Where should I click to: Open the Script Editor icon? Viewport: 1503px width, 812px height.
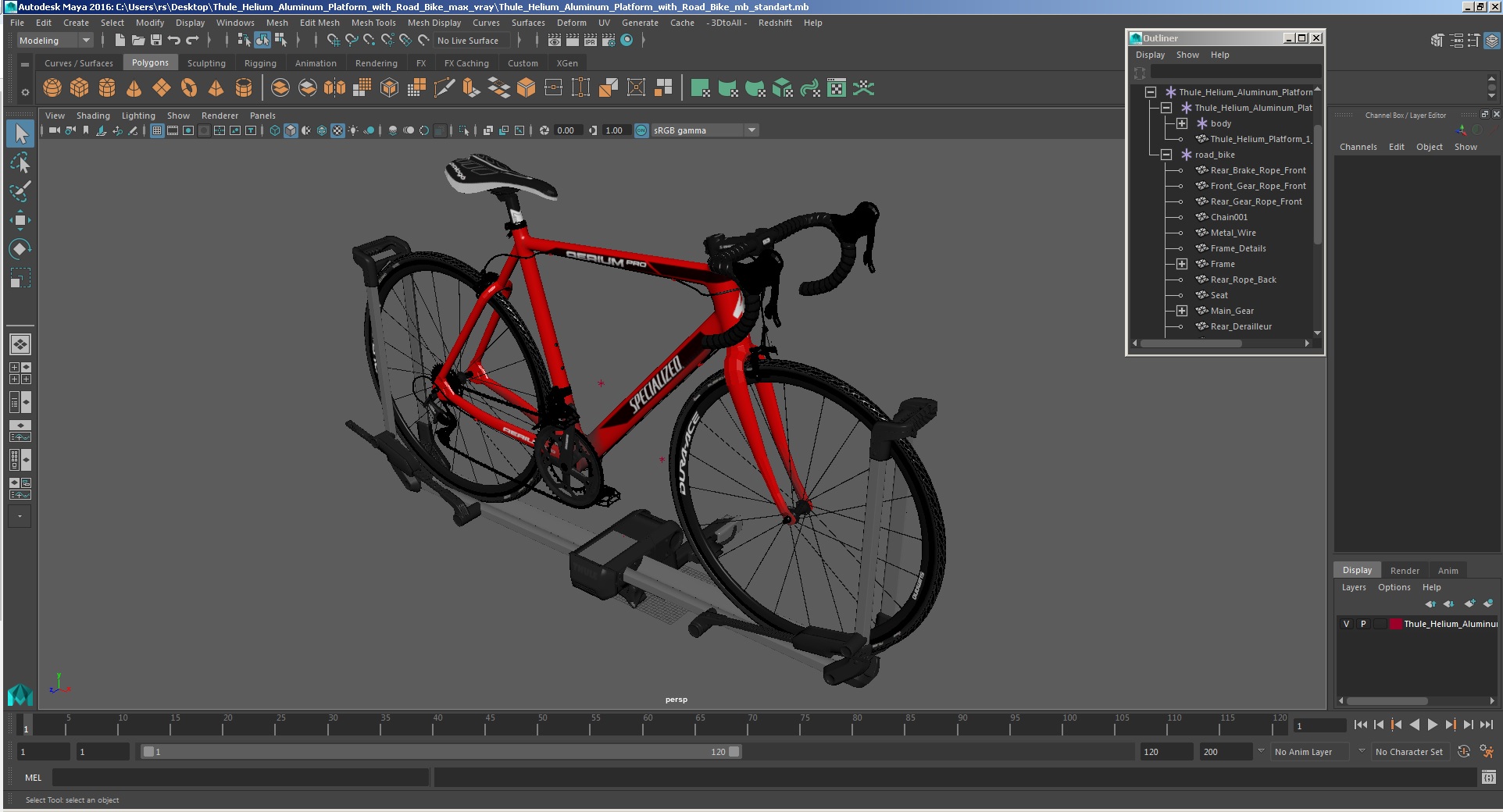pos(1488,777)
